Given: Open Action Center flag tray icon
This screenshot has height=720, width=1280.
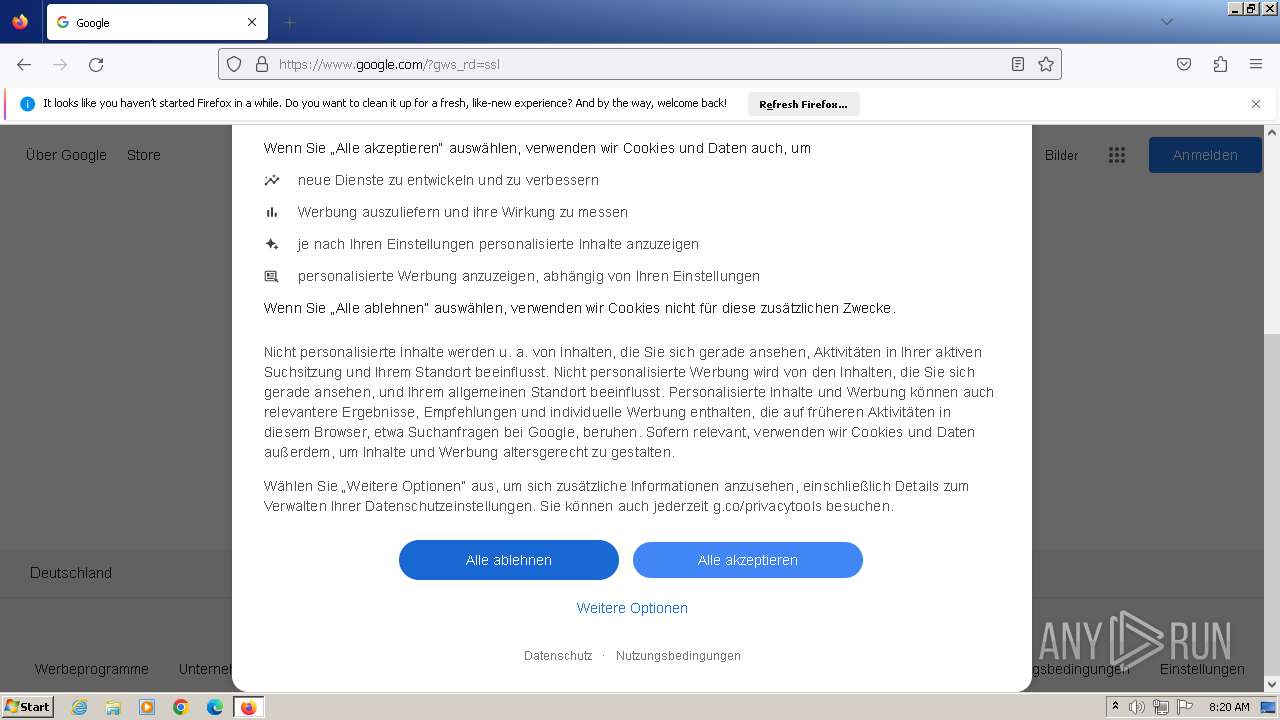Looking at the screenshot, I should [1185, 707].
